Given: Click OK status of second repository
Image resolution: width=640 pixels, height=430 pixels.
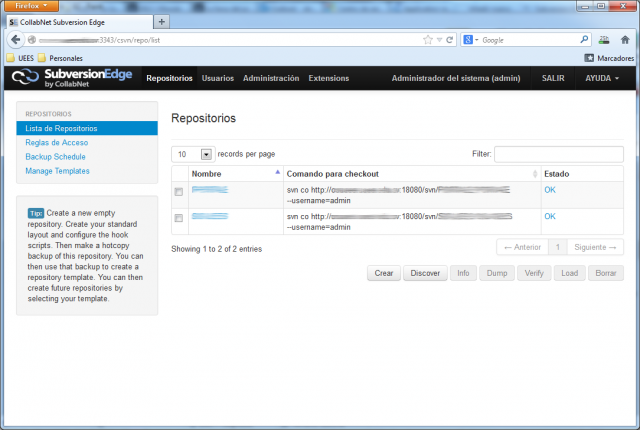Looking at the screenshot, I should pos(550,216).
